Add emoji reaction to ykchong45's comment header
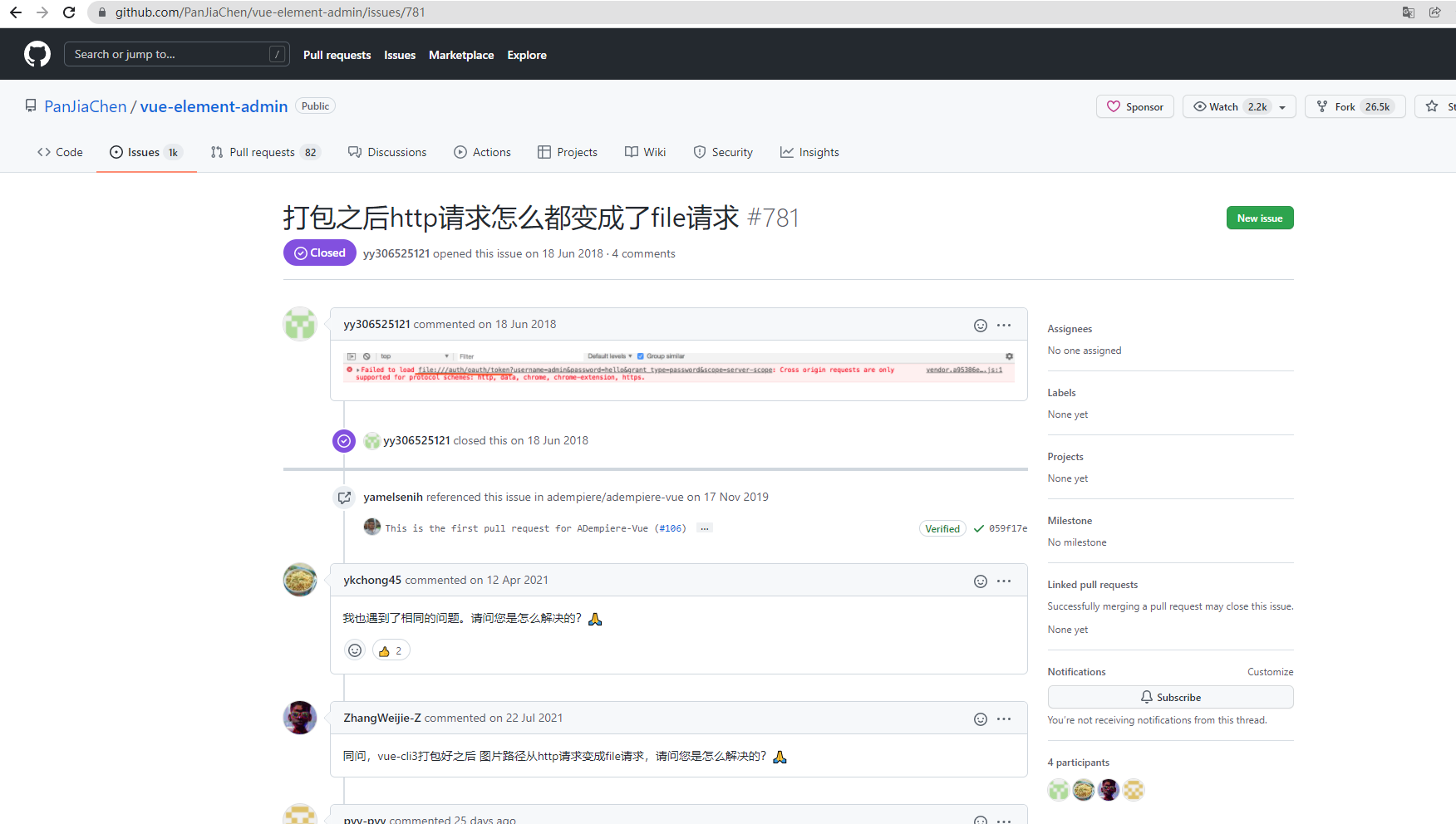 (981, 581)
